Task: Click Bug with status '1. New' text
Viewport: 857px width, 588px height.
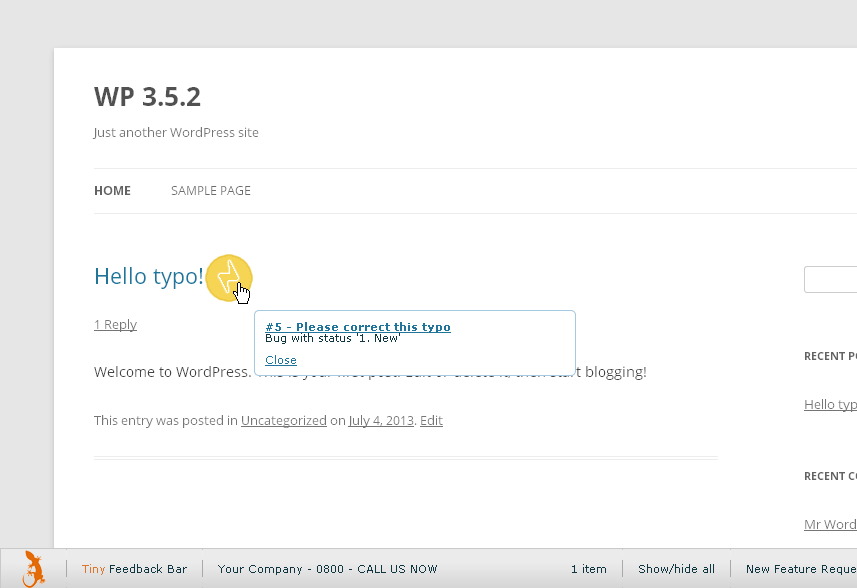Action: click(333, 338)
